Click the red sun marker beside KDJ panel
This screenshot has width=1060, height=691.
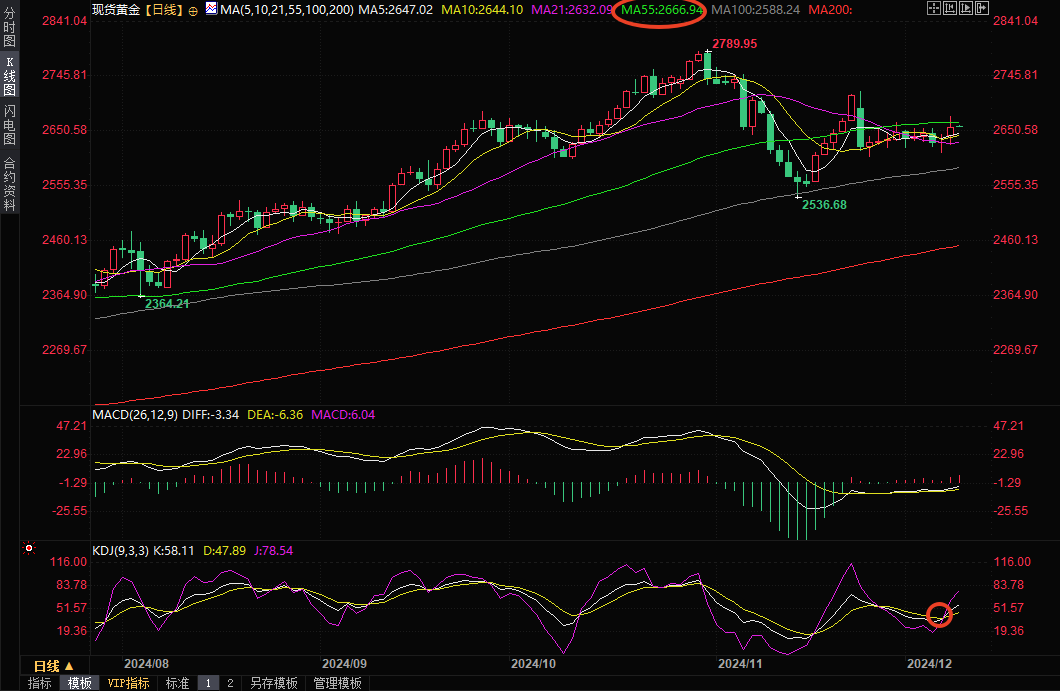click(29, 549)
